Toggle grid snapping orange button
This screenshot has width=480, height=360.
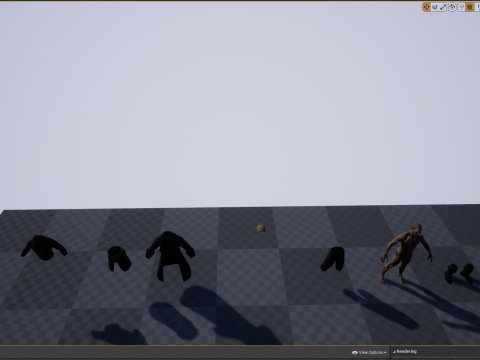pyautogui.click(x=470, y=7)
